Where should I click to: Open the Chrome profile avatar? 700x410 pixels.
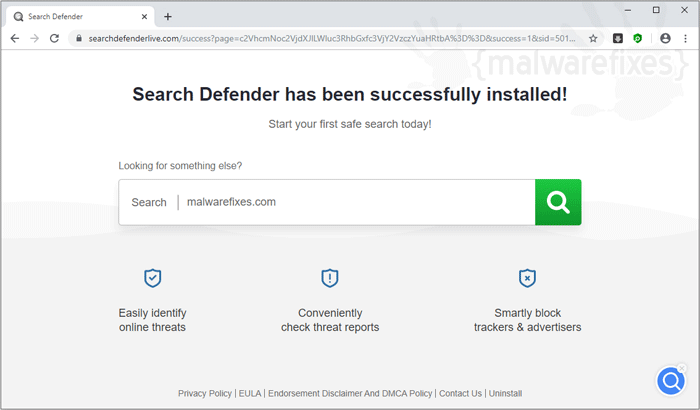pyautogui.click(x=665, y=39)
